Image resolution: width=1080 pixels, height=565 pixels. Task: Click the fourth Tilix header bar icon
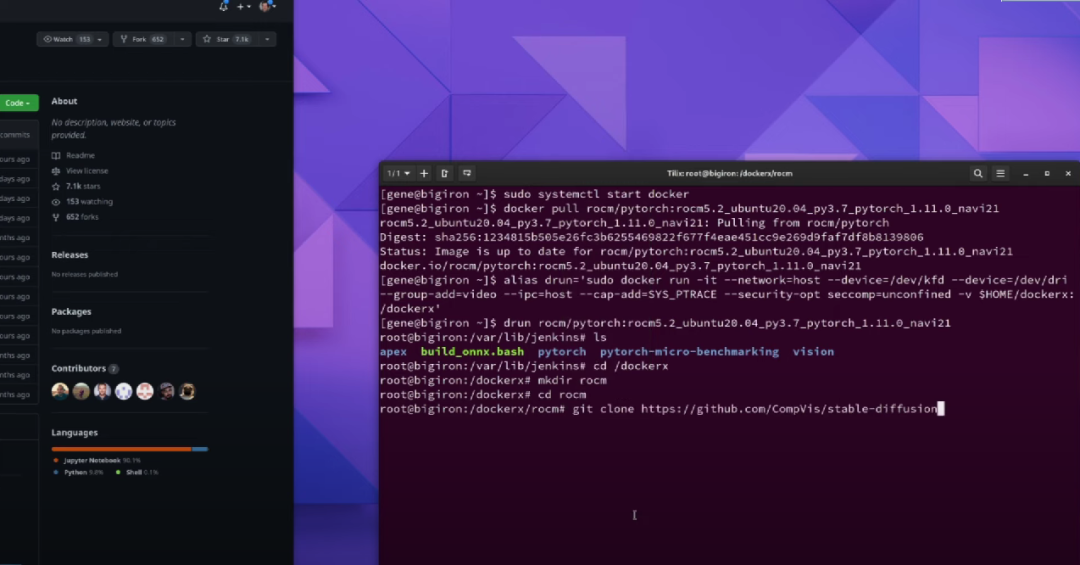coord(467,174)
